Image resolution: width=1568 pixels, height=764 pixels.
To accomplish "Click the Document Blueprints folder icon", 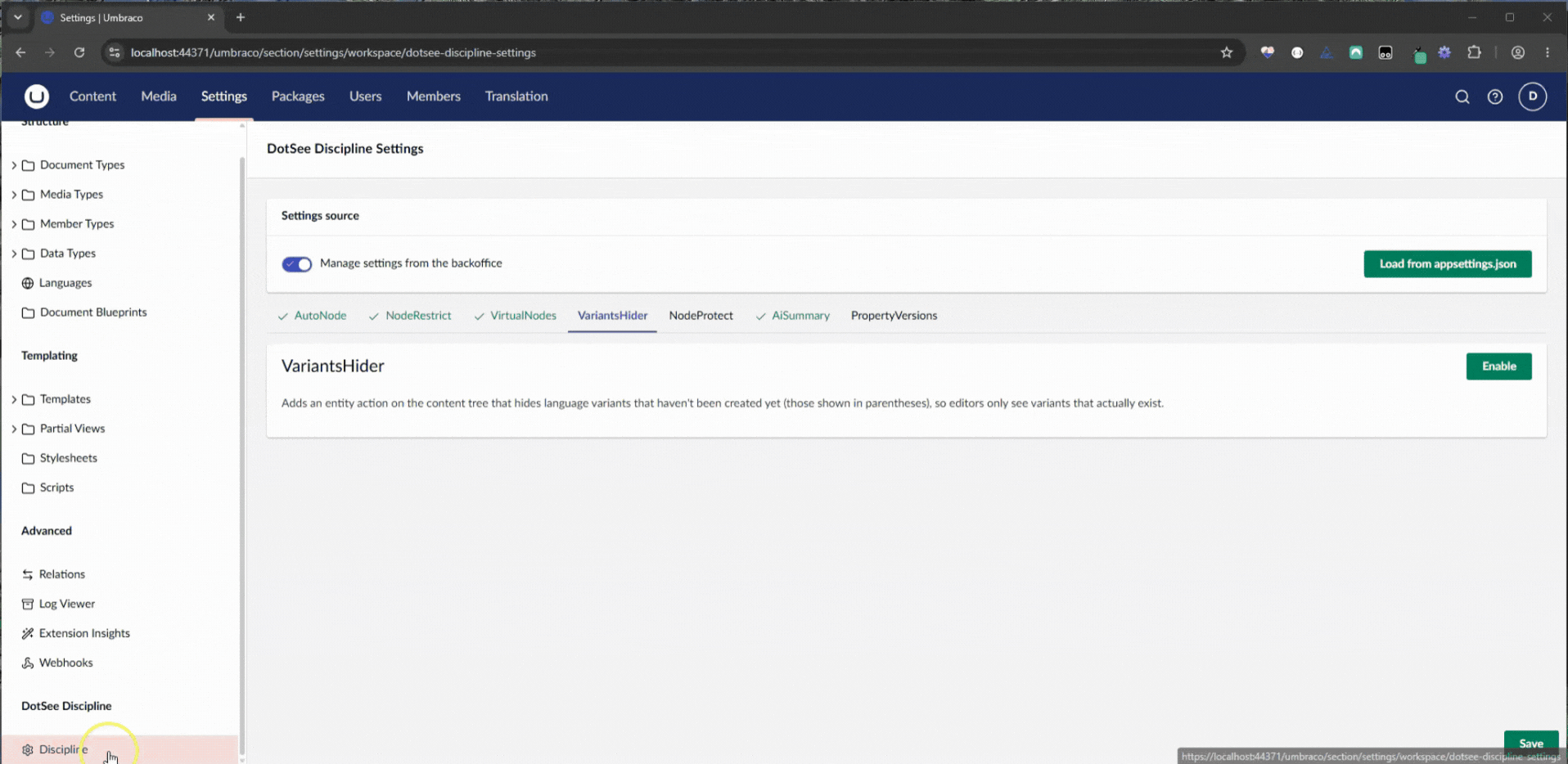I will [x=28, y=312].
